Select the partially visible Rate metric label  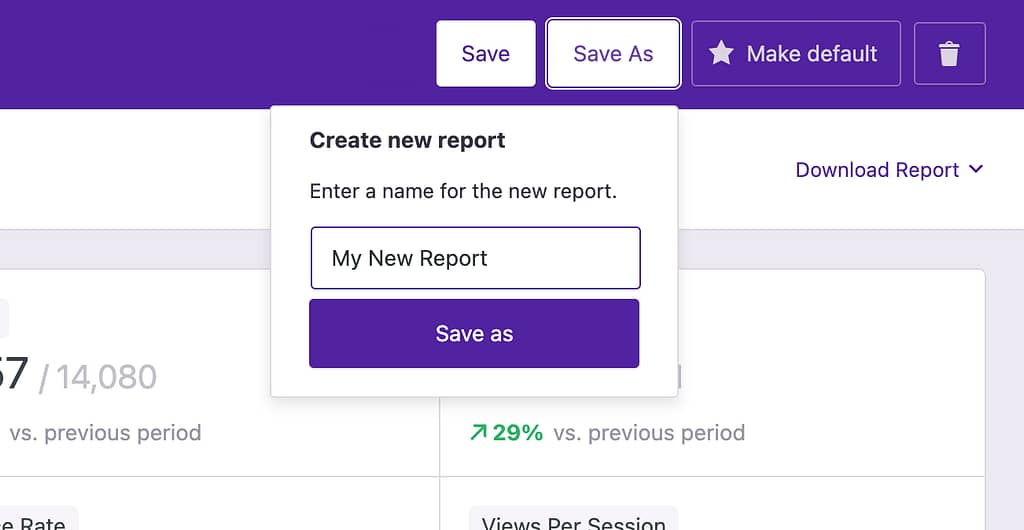click(40, 522)
